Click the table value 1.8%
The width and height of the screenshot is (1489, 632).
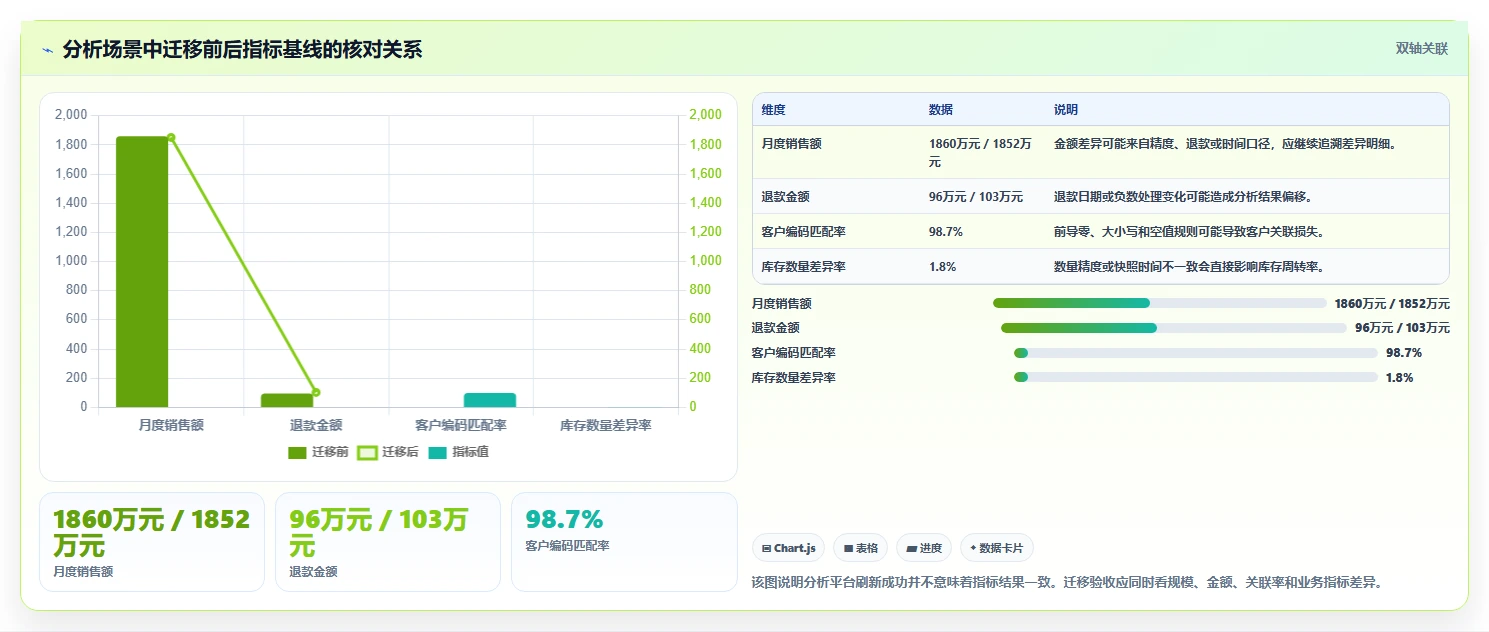[942, 266]
